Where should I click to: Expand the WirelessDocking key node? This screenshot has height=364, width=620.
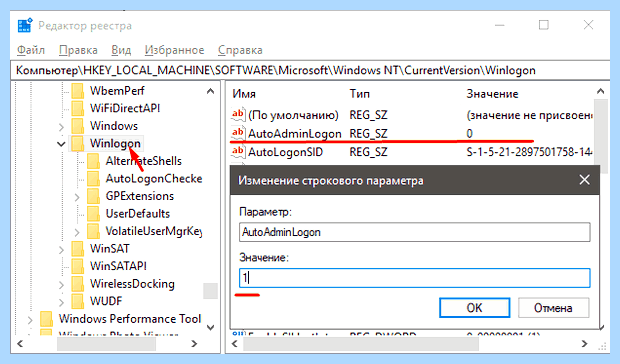click(61, 285)
